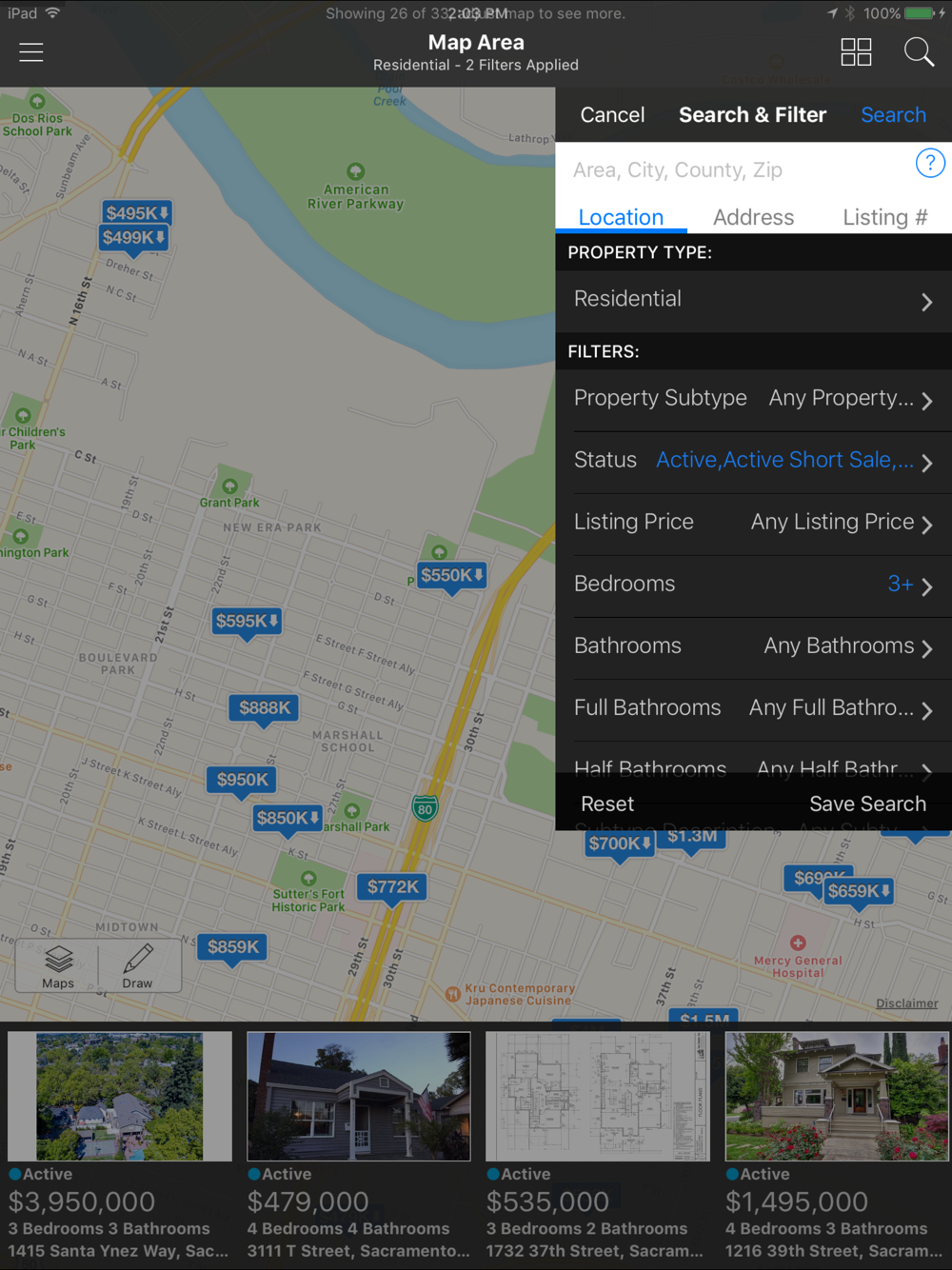Tap the $3,950,000 listing price
This screenshot has width=952, height=1270.
[x=82, y=1202]
